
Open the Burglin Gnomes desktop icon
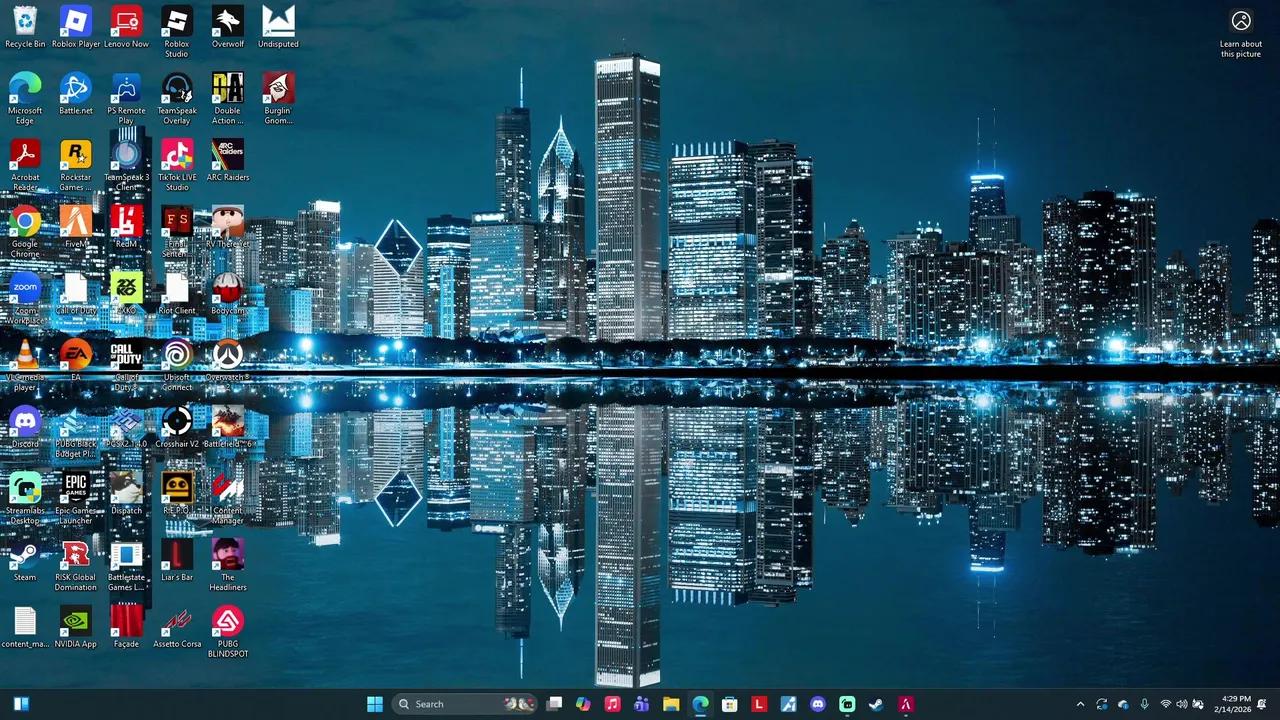pyautogui.click(x=278, y=99)
